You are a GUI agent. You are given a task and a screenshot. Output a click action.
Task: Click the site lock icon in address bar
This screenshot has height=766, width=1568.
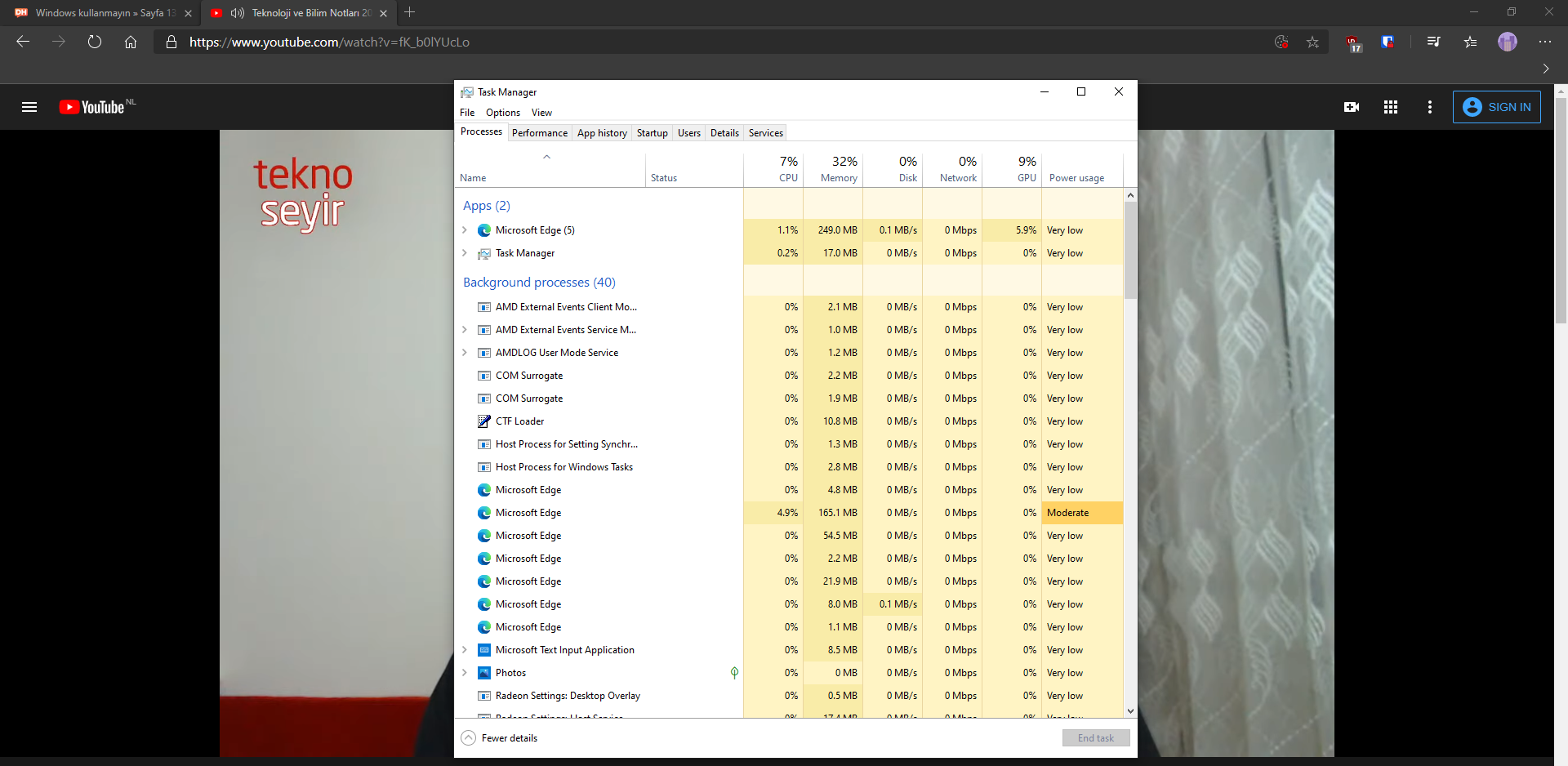171,42
